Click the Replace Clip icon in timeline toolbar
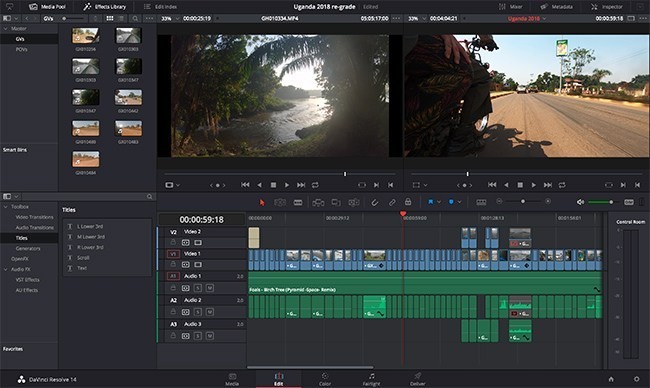This screenshot has height=388, width=650. (x=354, y=202)
